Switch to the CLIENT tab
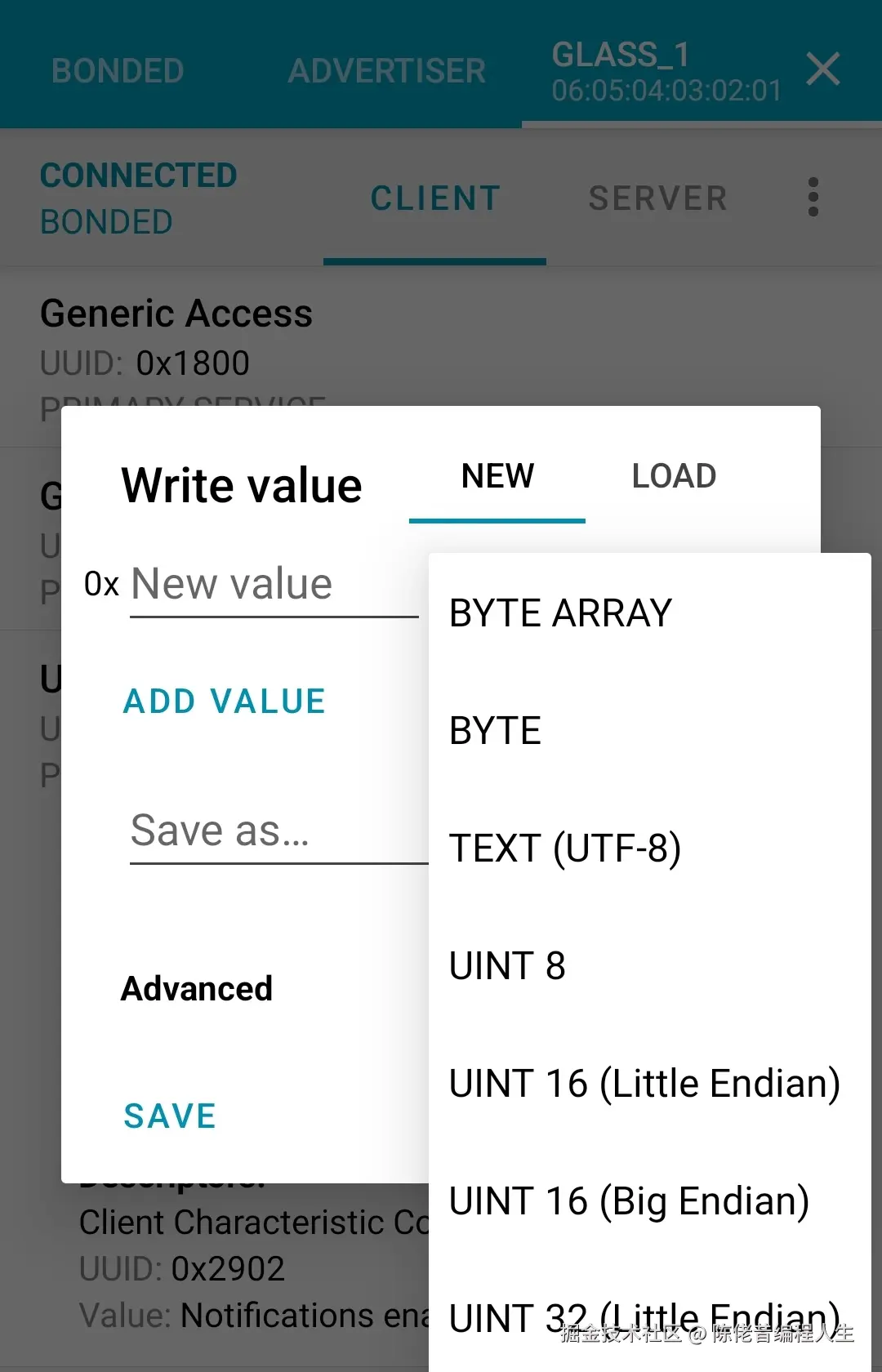The image size is (882, 1372). pyautogui.click(x=434, y=197)
